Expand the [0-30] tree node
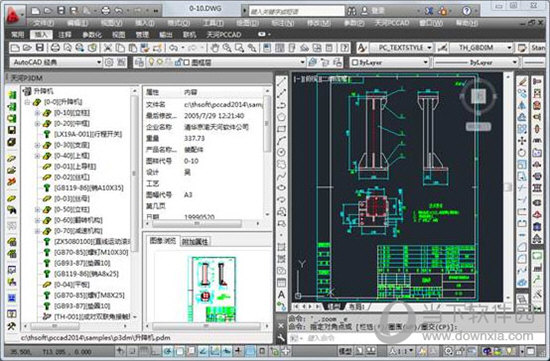 (38, 145)
